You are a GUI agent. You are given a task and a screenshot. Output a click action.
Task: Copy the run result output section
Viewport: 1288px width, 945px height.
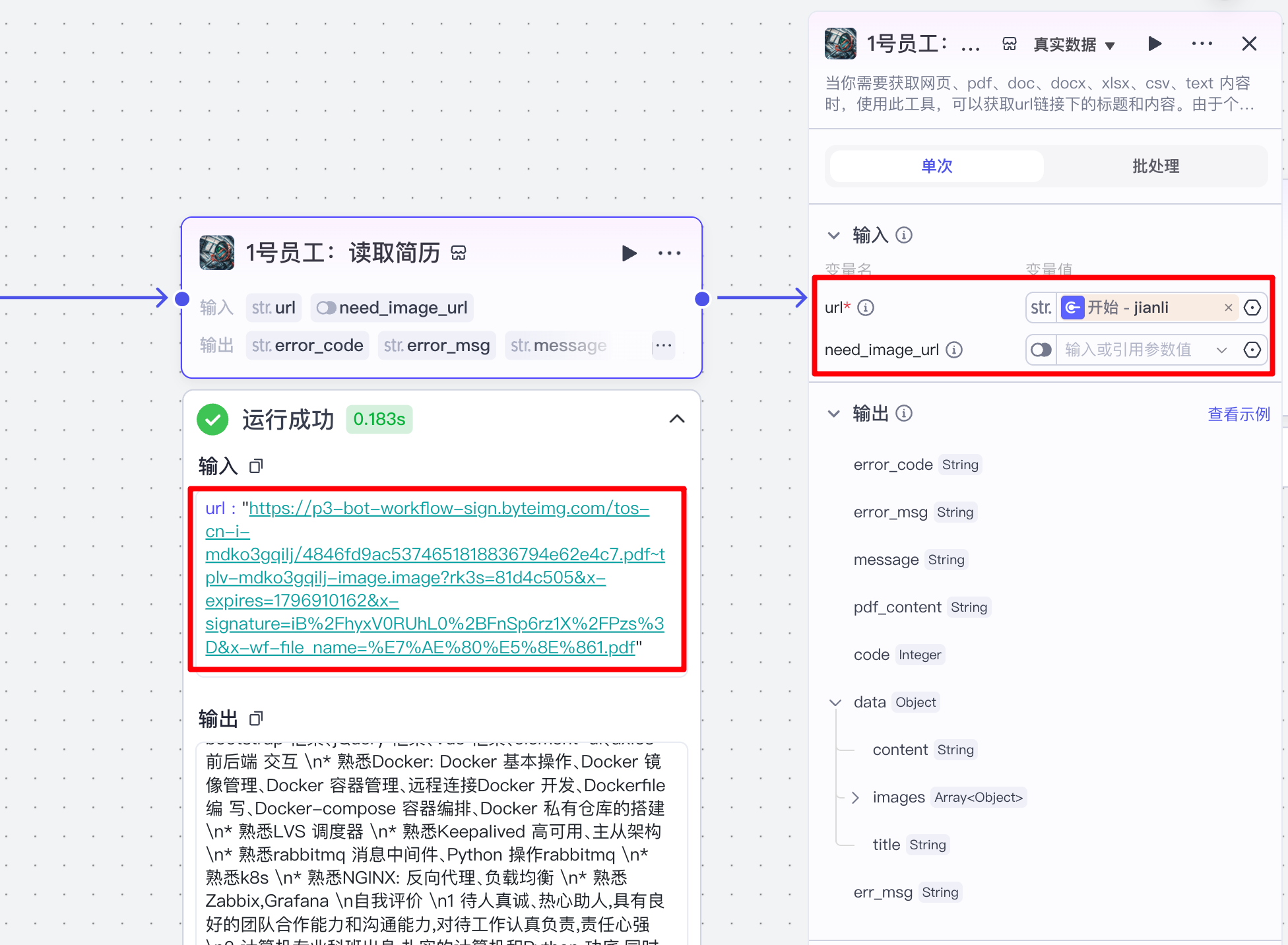pos(256,719)
